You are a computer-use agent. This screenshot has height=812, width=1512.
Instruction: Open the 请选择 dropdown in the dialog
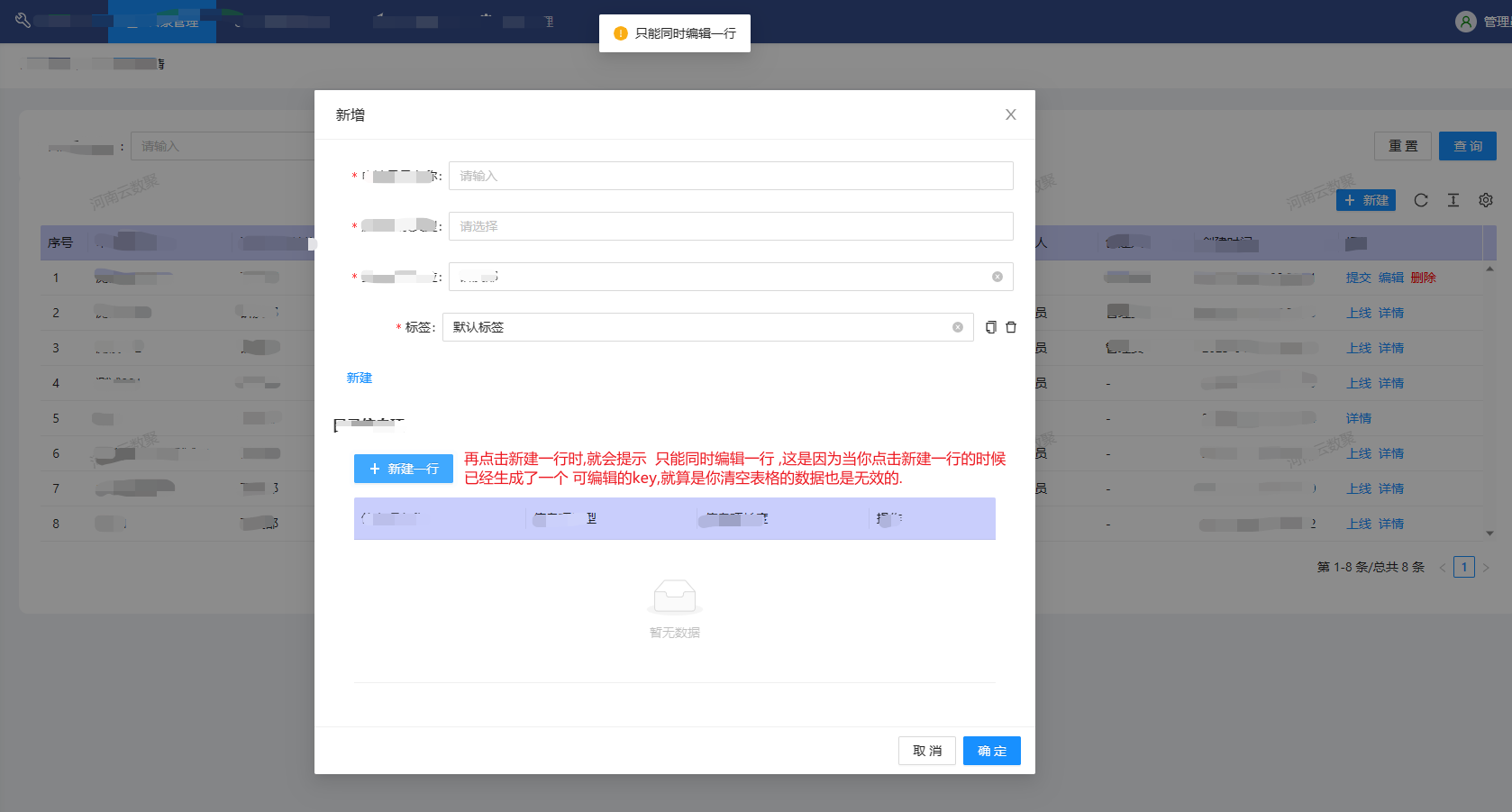731,226
